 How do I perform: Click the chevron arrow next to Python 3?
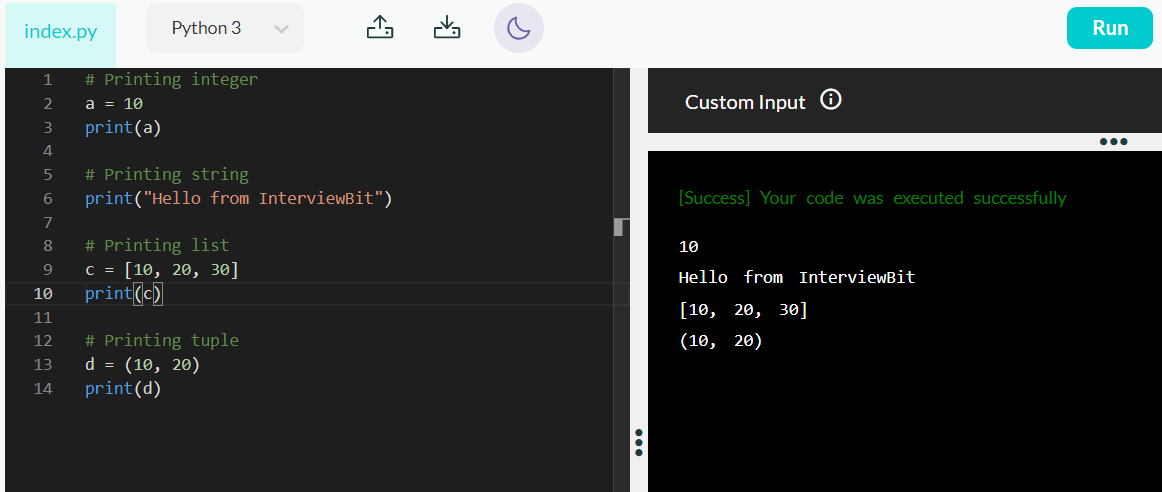282,29
